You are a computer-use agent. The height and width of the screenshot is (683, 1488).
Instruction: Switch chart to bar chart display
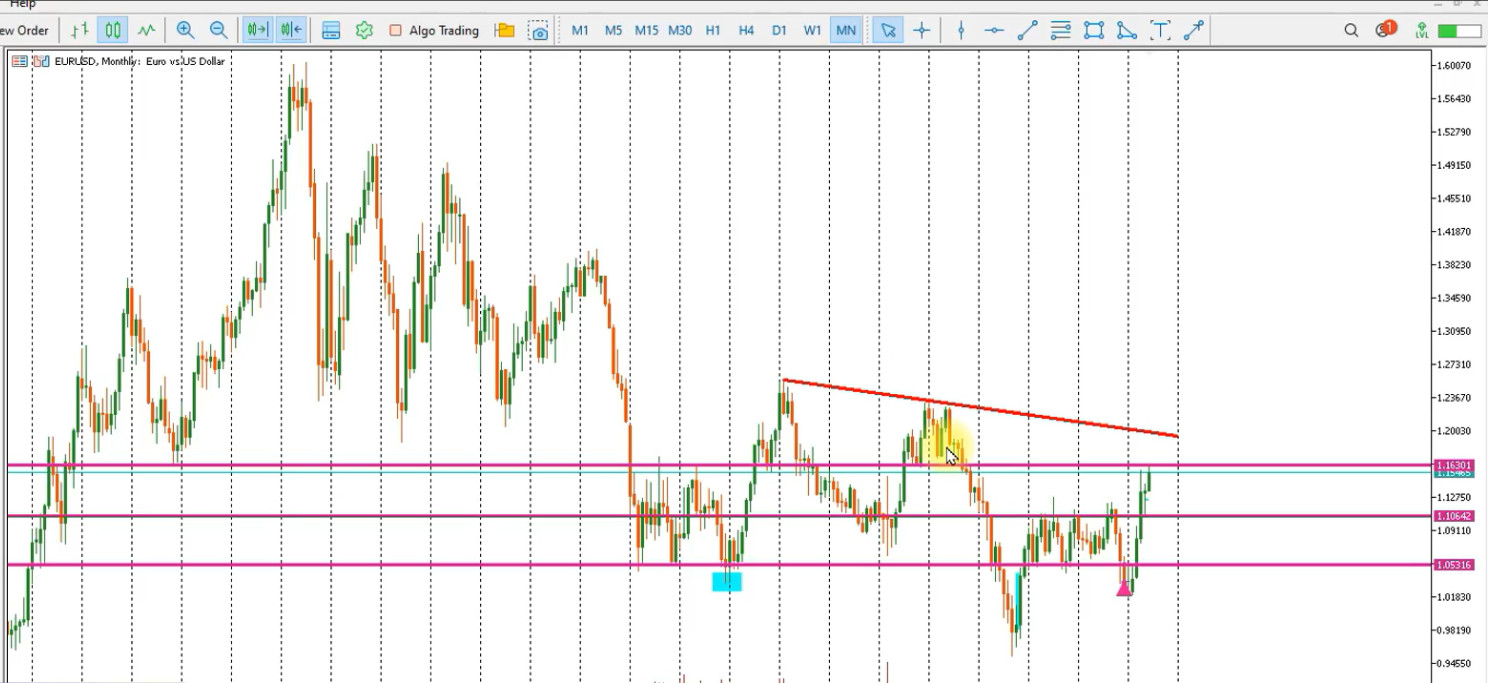tap(80, 31)
